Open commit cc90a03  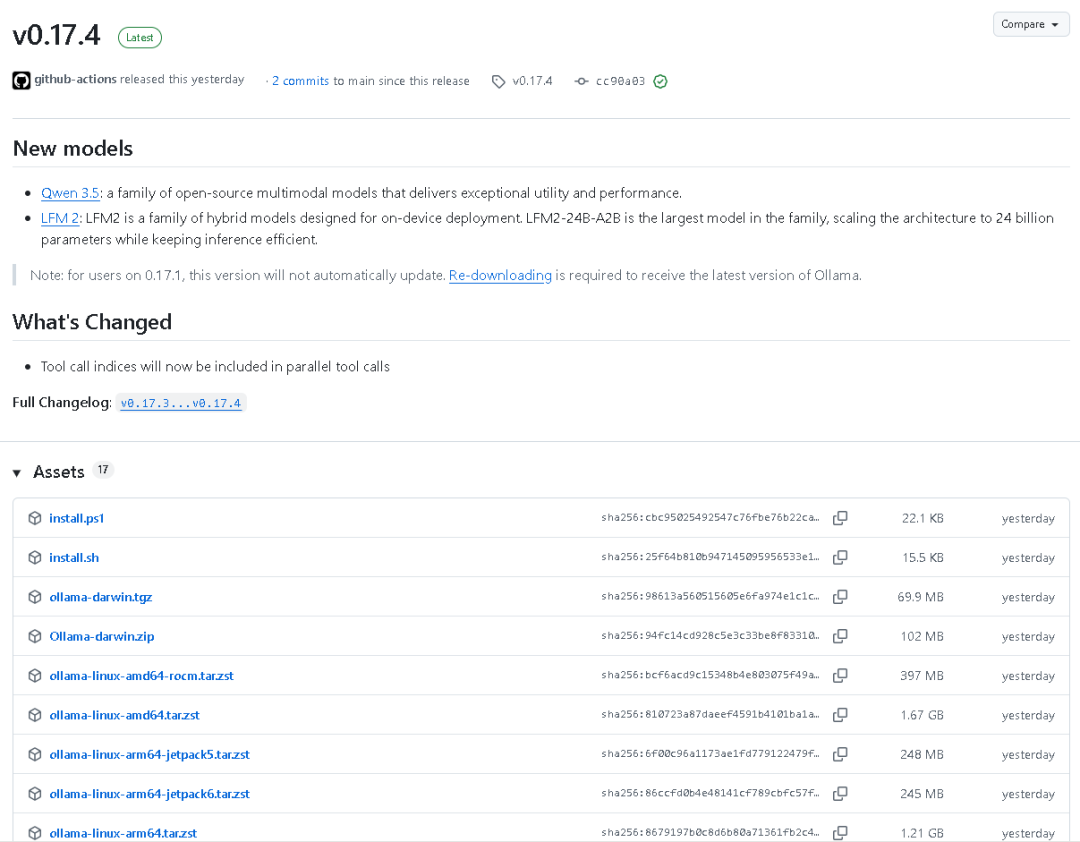[620, 81]
